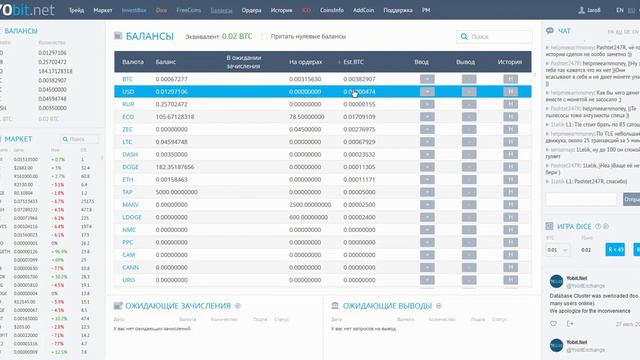Click the magnifier icon in balances search
Viewport: 640px width, 360px height.
(464, 37)
